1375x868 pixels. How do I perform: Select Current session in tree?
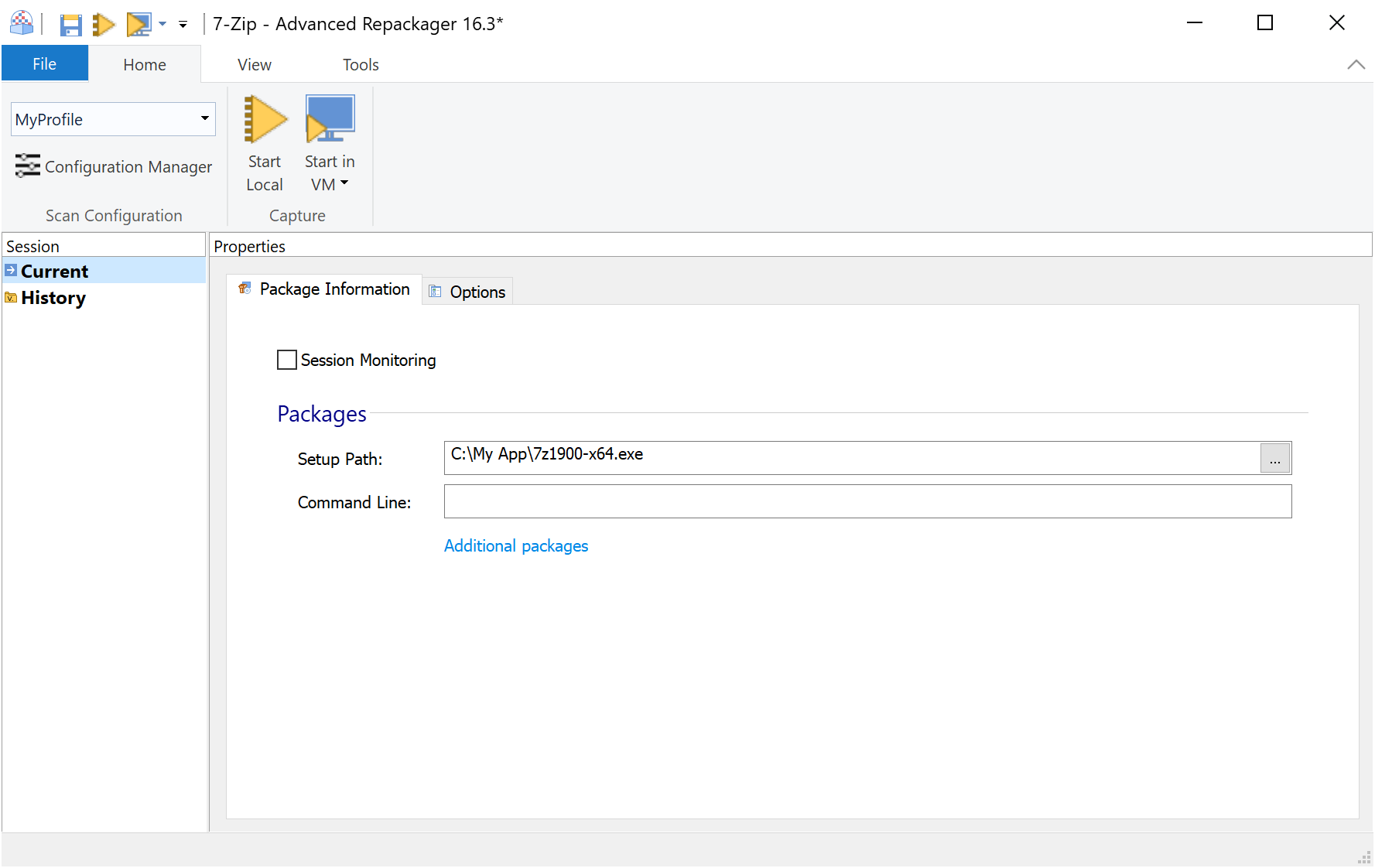104,271
